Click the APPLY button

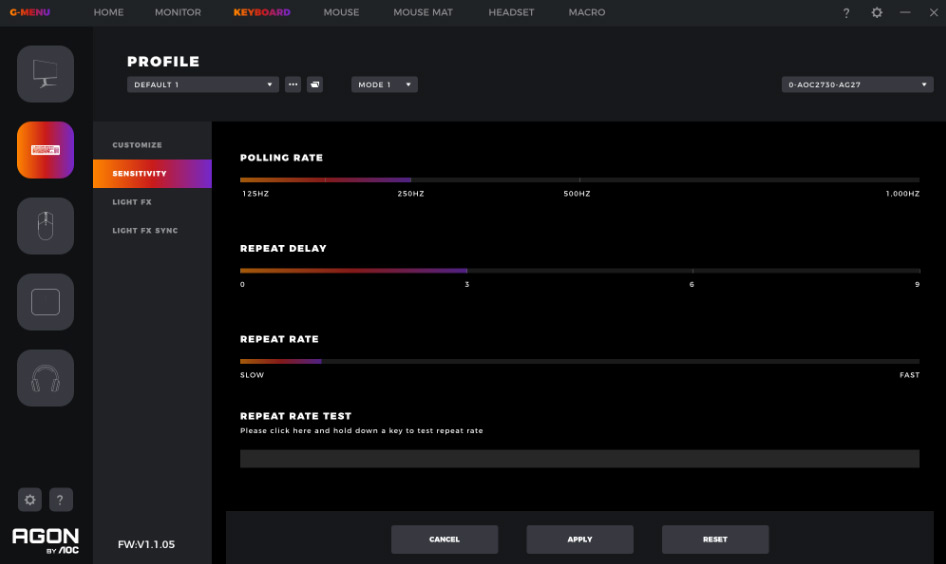580,539
